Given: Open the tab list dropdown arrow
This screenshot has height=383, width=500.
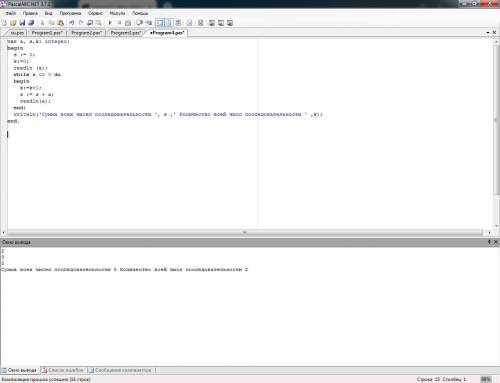Looking at the screenshot, I should pyautogui.click(x=488, y=33).
